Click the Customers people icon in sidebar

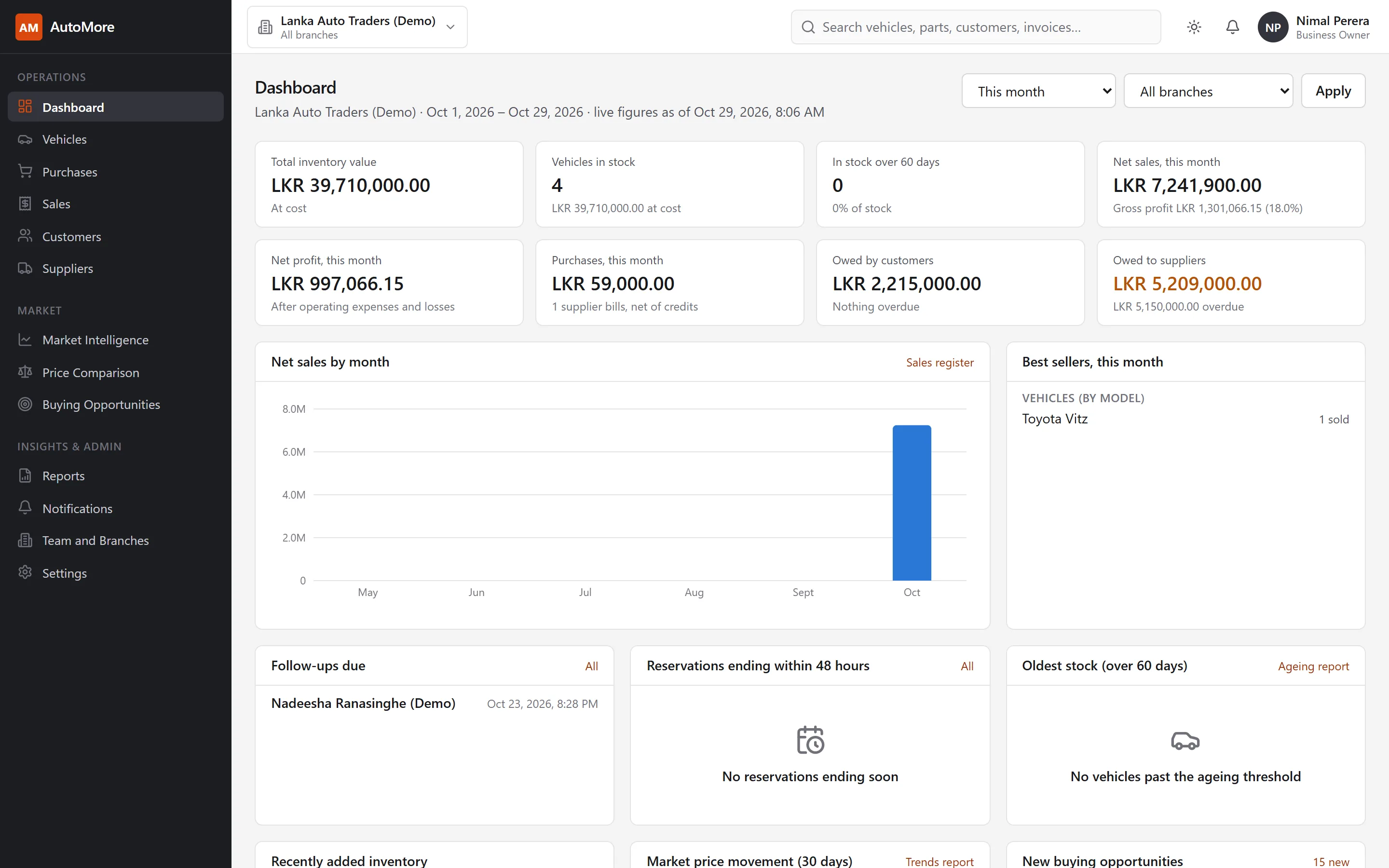(25, 236)
